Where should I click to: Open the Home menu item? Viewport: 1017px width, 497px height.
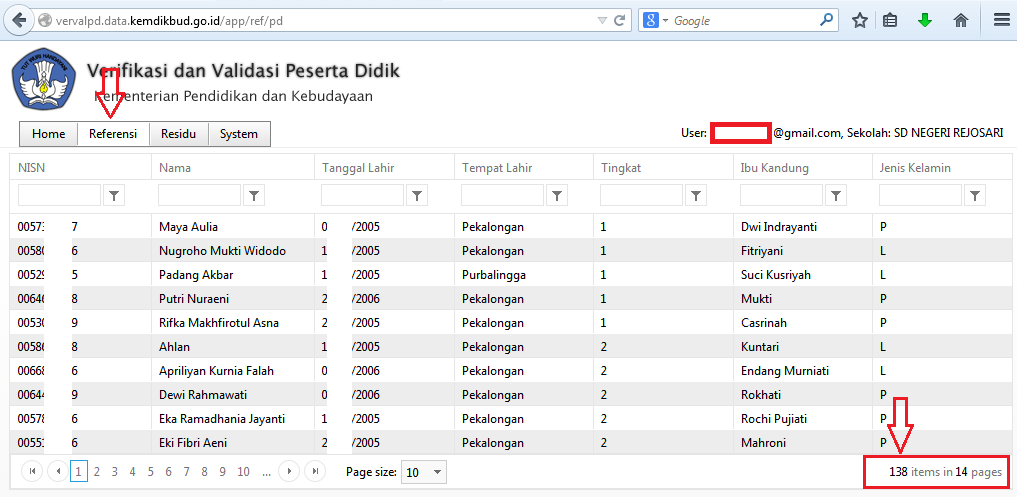[x=49, y=134]
